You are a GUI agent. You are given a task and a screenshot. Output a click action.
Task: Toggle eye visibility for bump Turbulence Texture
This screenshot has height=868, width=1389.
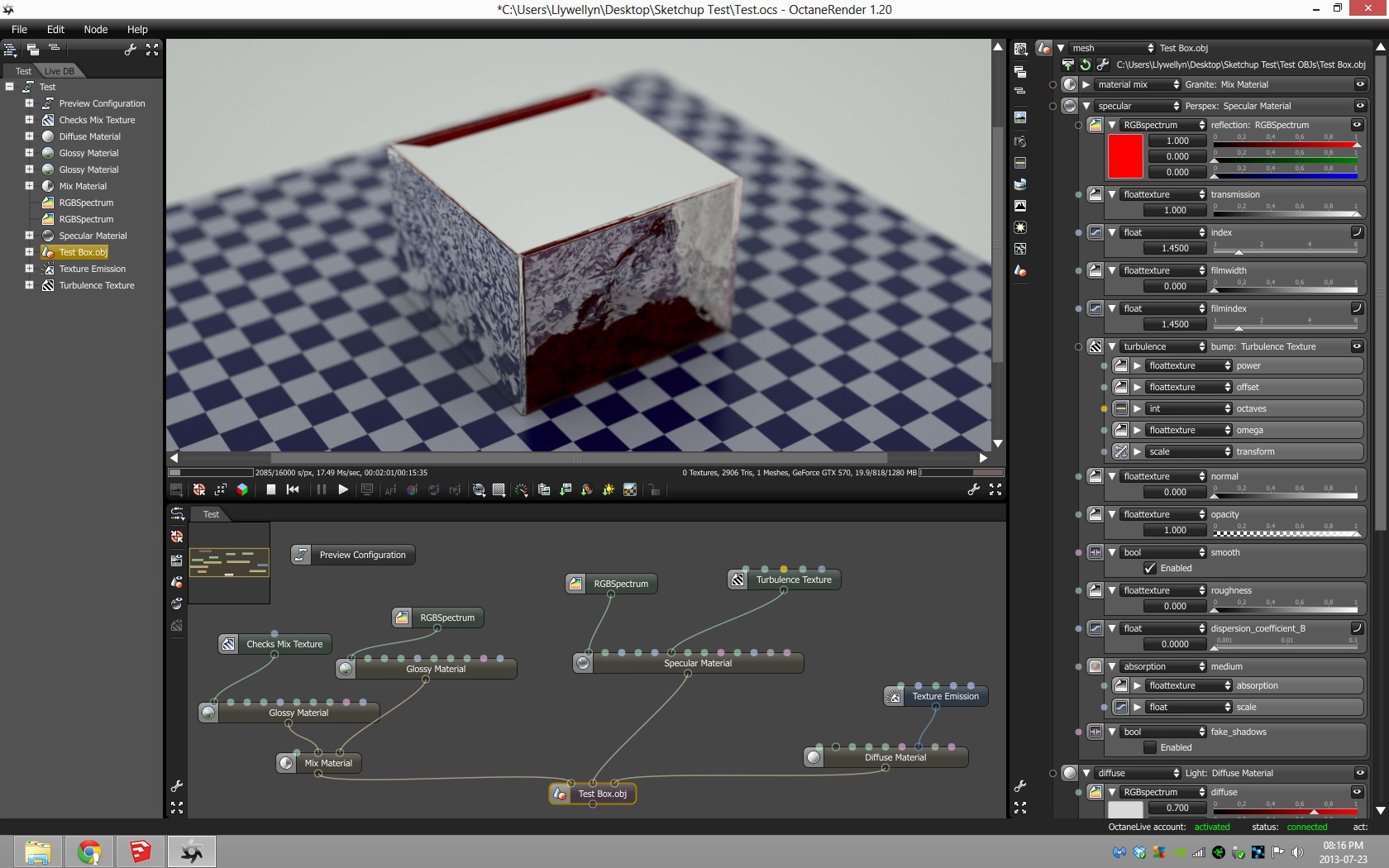pos(1357,346)
